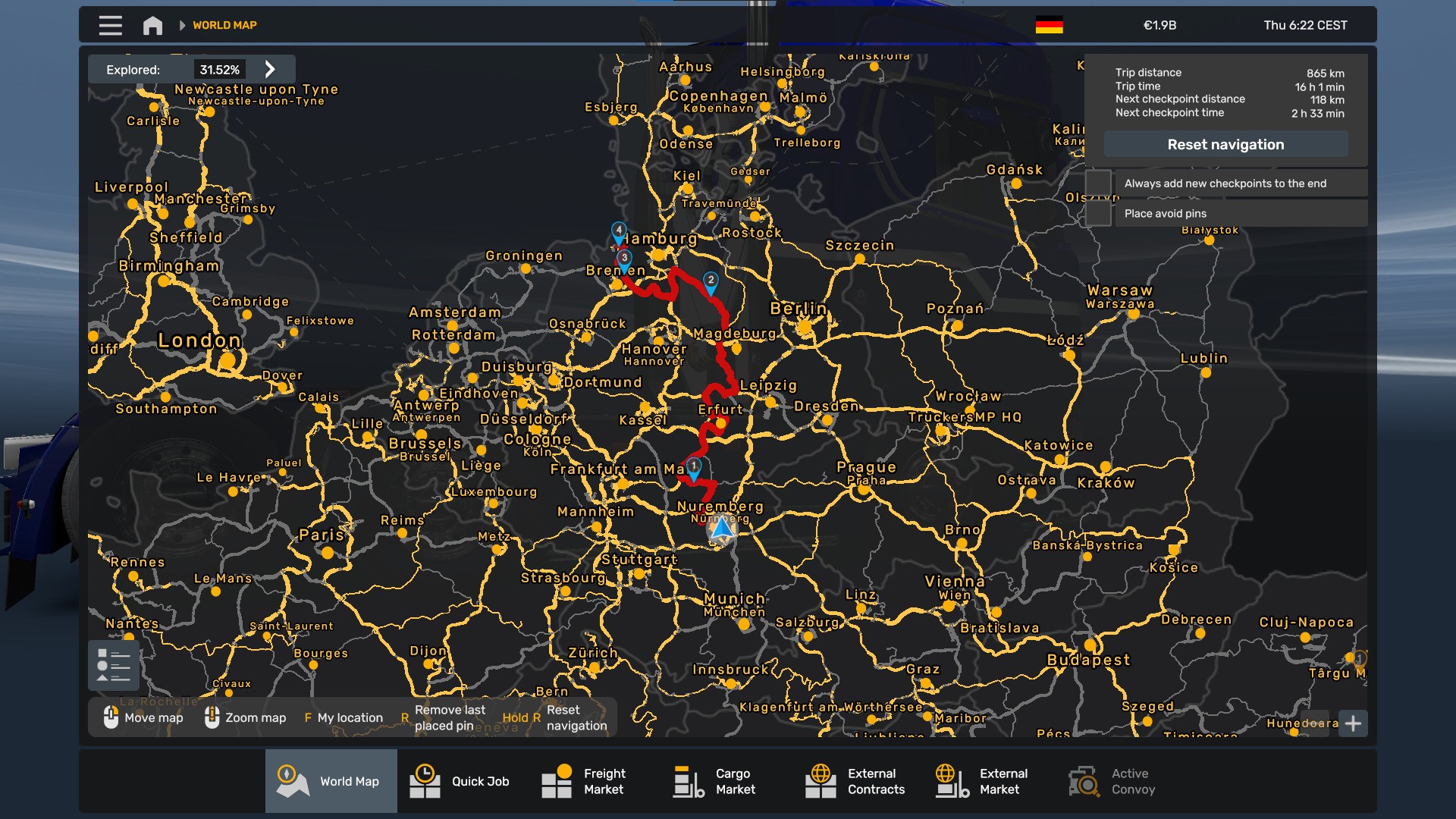Screen dimensions: 1456x819
Task: Click the Next checkpoint distance 118 km
Action: (1327, 100)
